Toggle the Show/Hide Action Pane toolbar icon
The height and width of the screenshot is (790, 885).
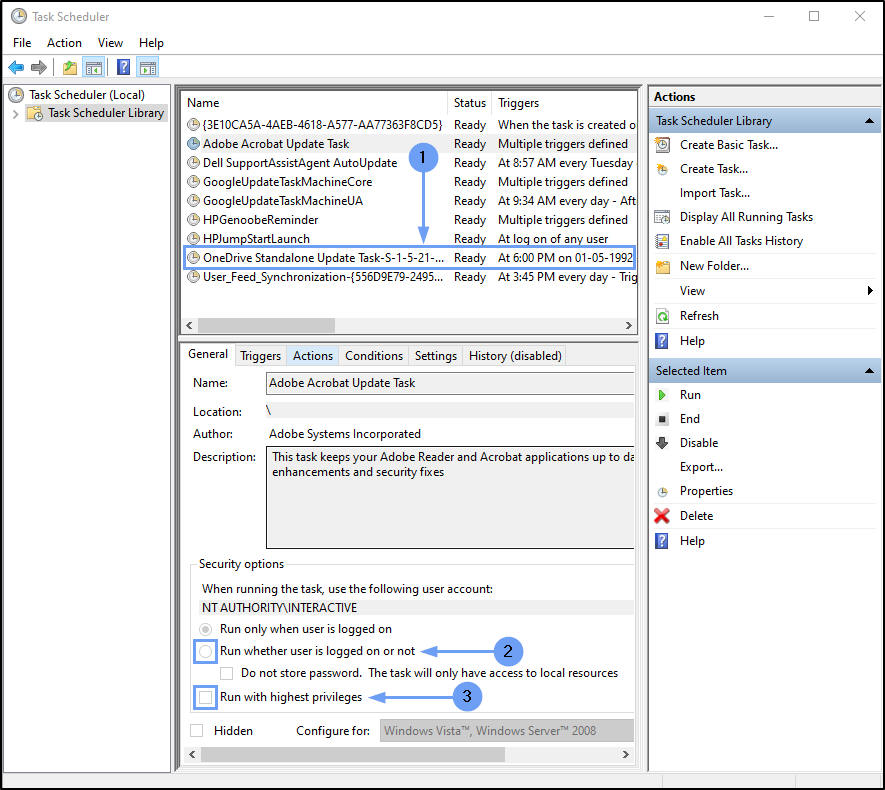[x=147, y=68]
